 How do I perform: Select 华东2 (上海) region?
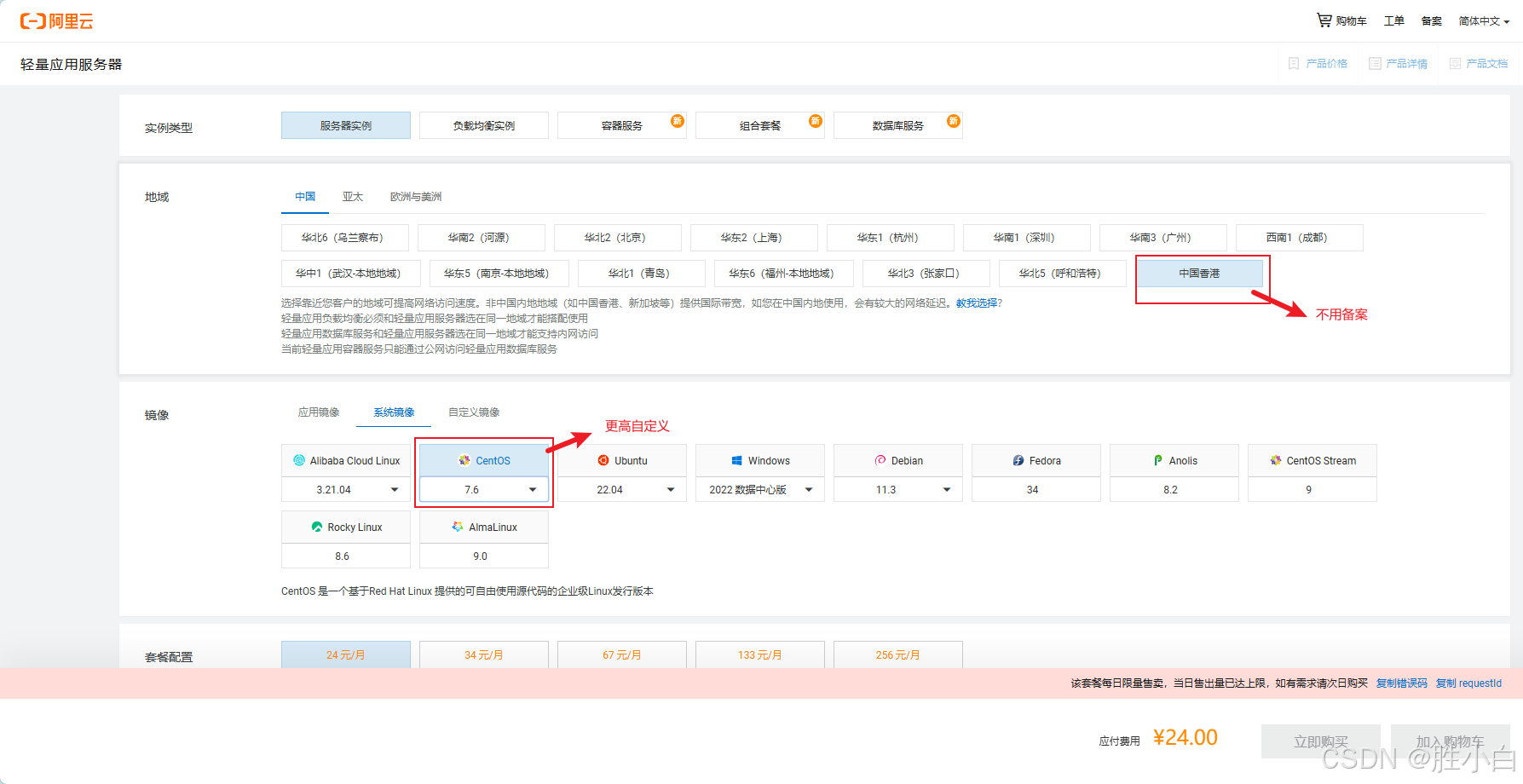(754, 238)
